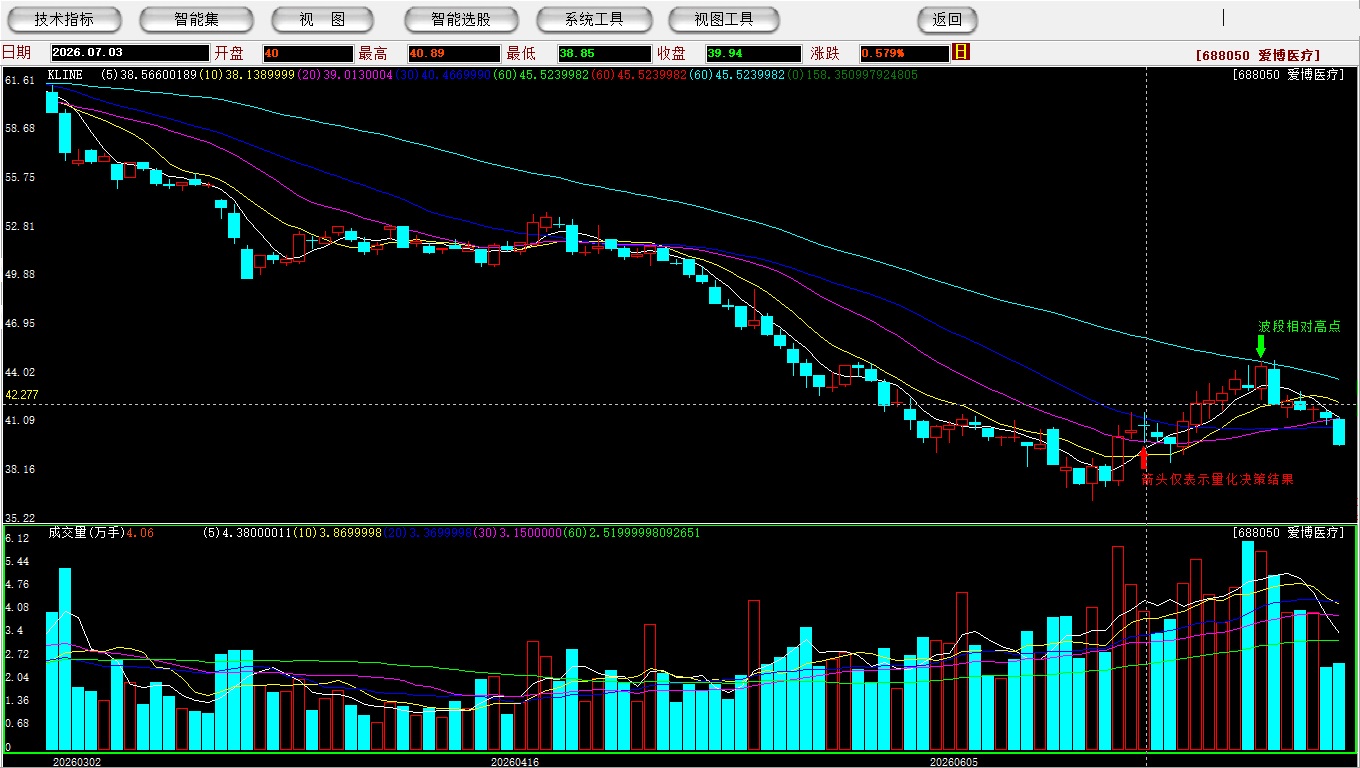Click the 6.12 volume axis label
This screenshot has height=768, width=1360.
point(17,538)
